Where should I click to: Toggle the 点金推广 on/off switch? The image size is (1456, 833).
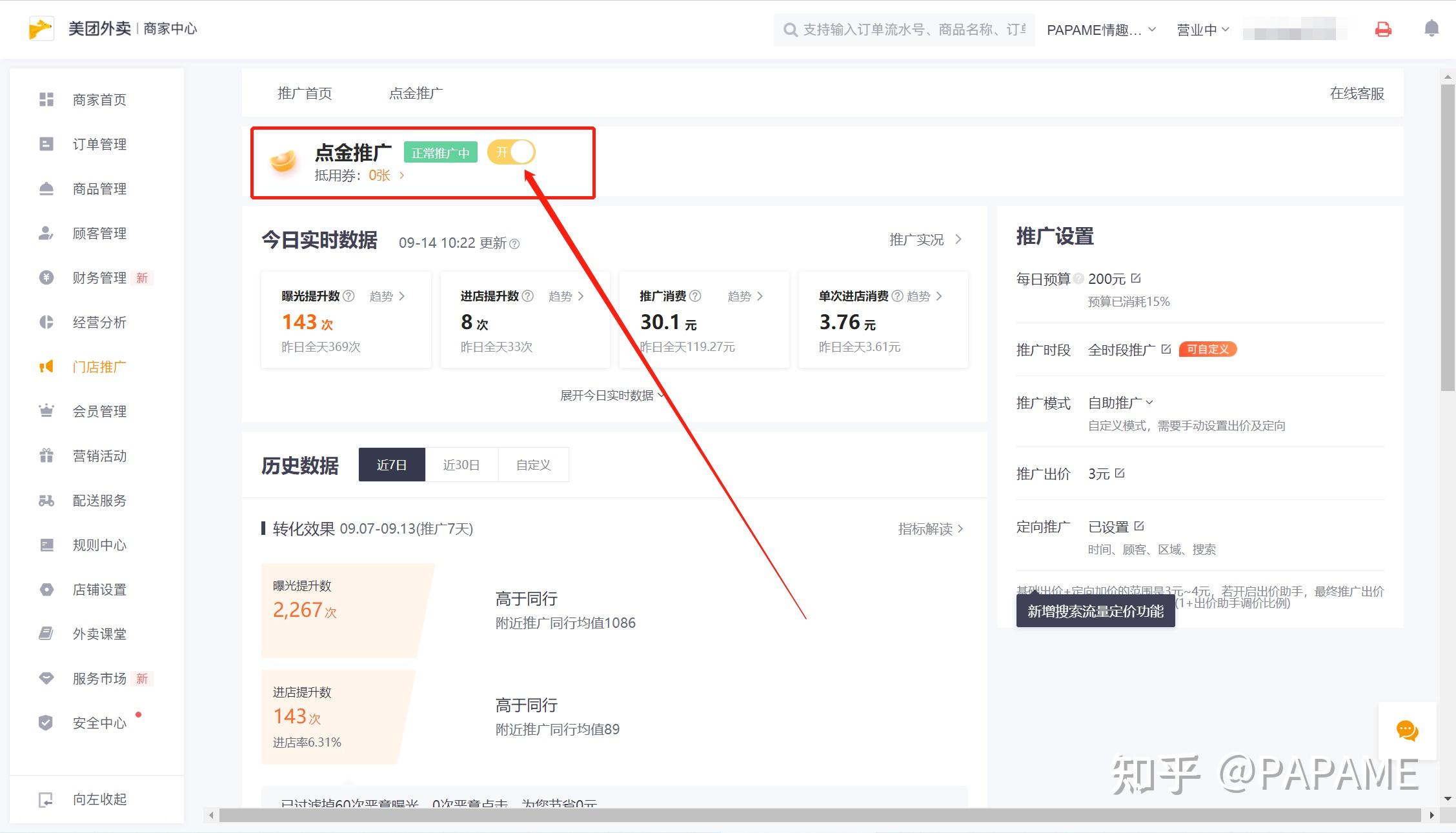point(511,152)
